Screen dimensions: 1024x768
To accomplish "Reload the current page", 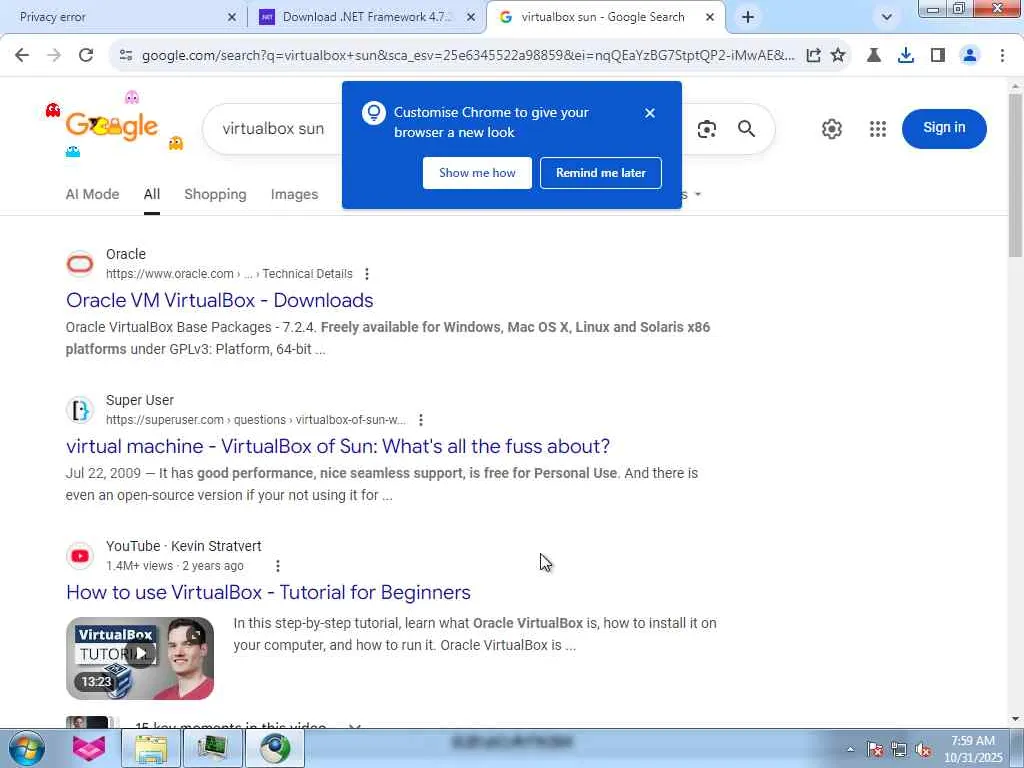I will 86,56.
